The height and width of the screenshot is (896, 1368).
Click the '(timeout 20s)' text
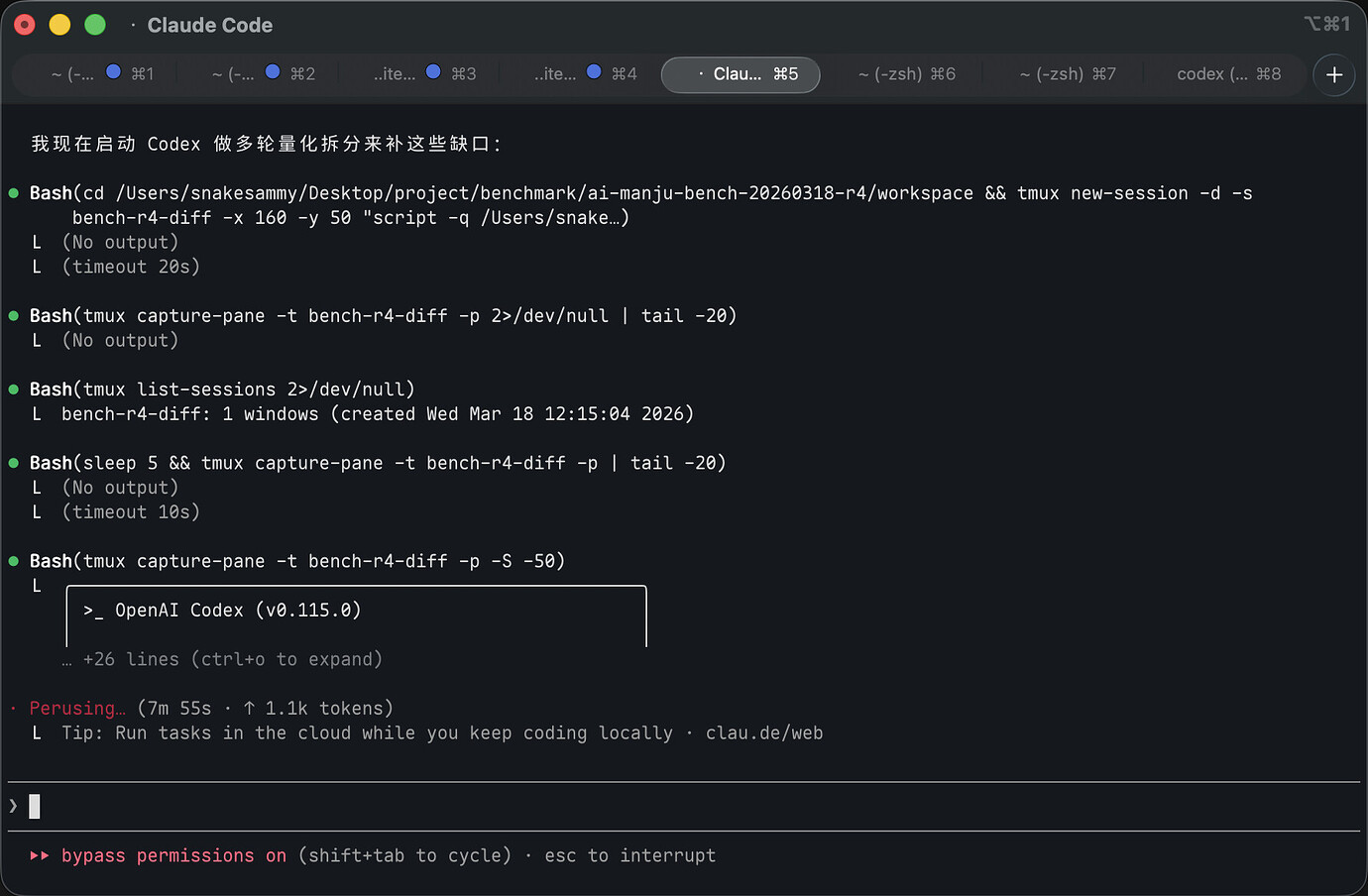[x=131, y=267]
